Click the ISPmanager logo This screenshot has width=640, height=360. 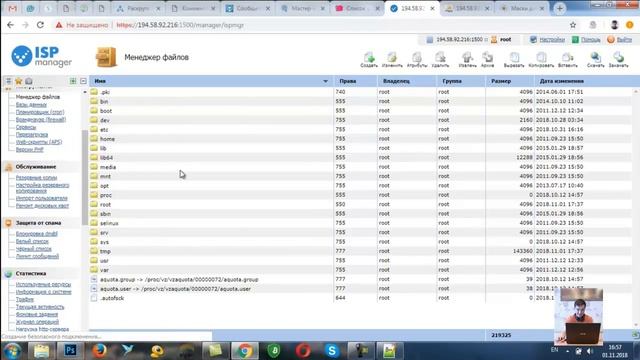[41, 56]
